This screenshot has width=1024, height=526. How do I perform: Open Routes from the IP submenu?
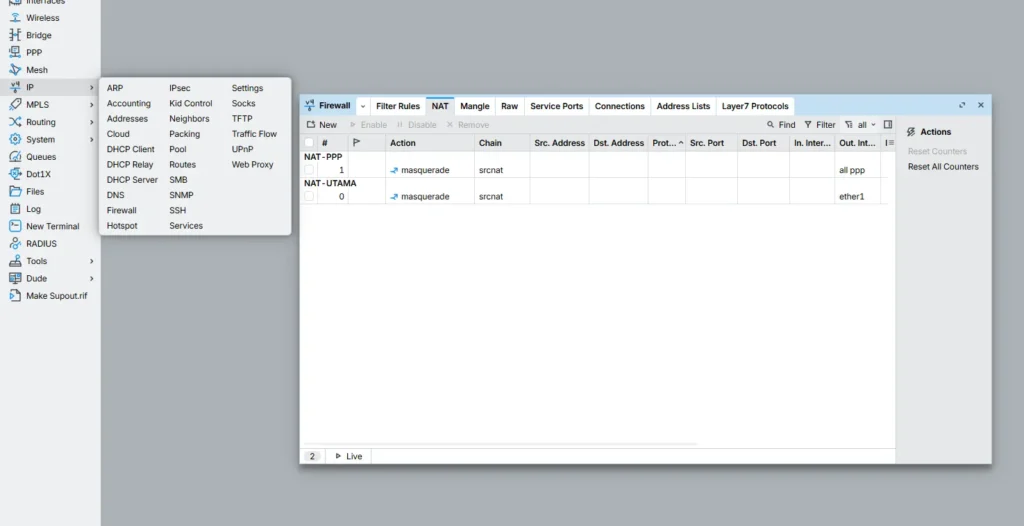tap(182, 165)
